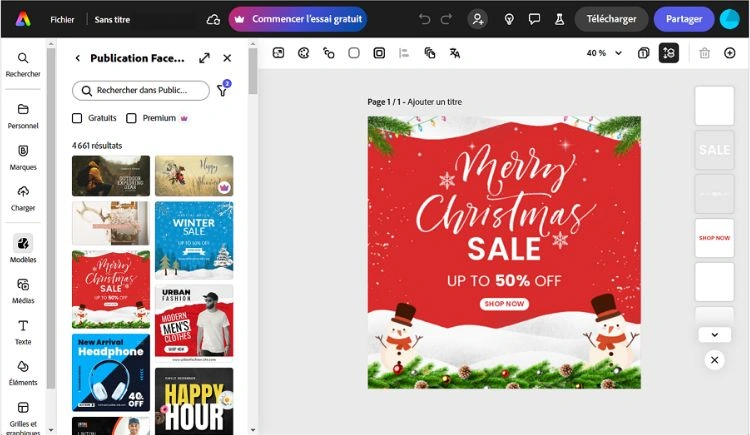The height and width of the screenshot is (435, 750).
Task: Open the color theme palette icon
Action: pyautogui.click(x=303, y=53)
